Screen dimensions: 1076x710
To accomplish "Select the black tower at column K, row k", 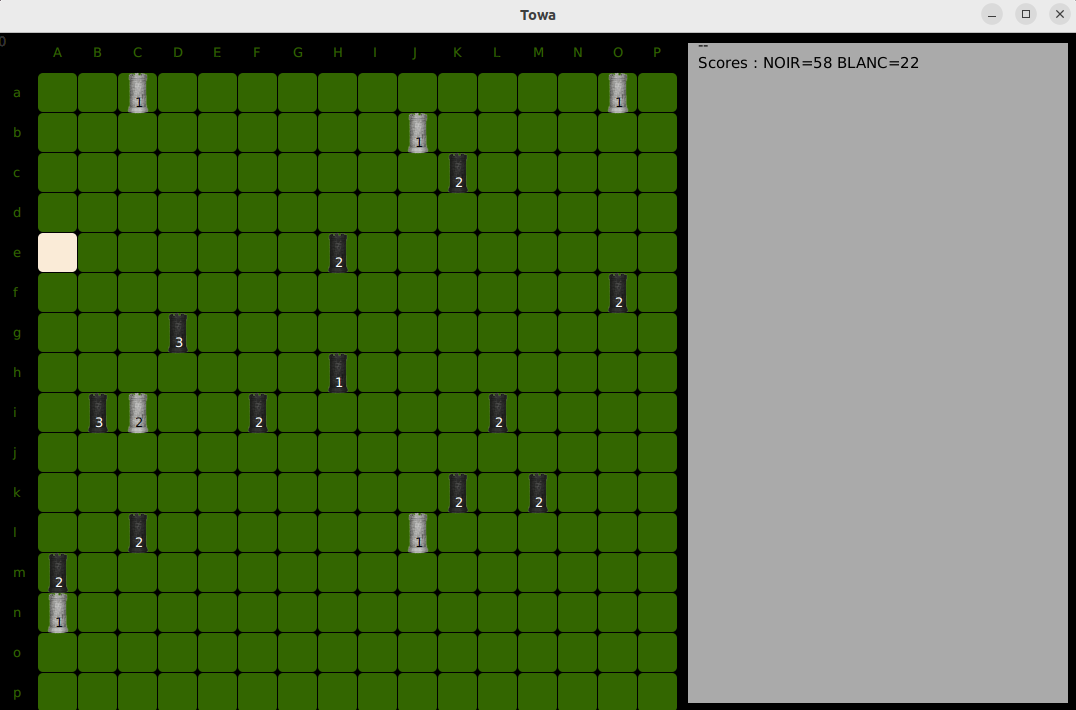I will (458, 493).
